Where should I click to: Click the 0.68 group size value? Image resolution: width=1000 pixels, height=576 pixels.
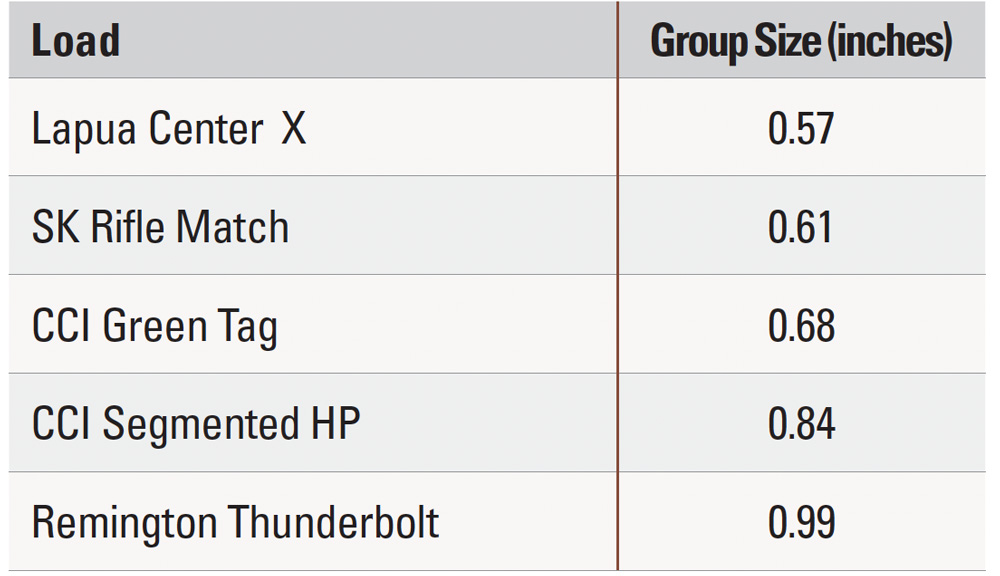coord(802,326)
